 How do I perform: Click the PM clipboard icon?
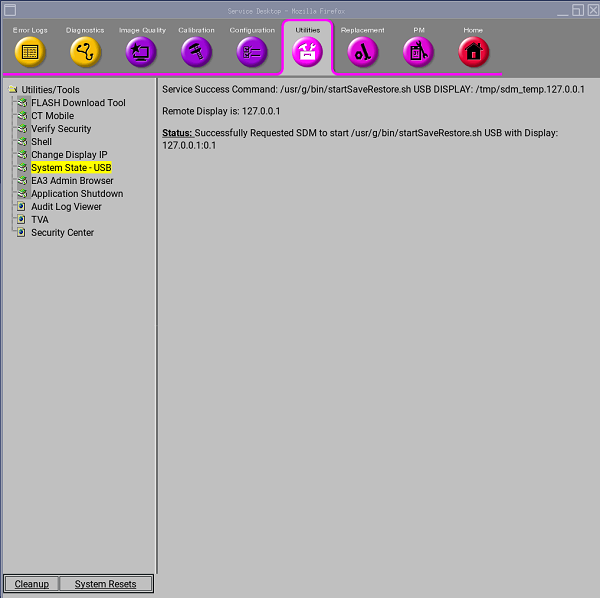(x=418, y=51)
